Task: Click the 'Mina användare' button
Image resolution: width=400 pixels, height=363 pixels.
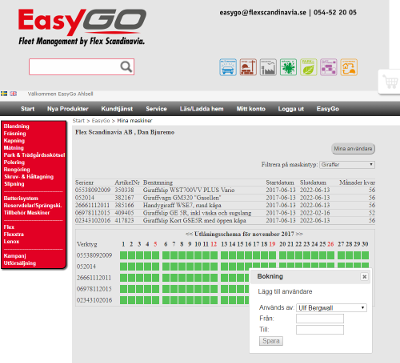Action: (x=353, y=149)
